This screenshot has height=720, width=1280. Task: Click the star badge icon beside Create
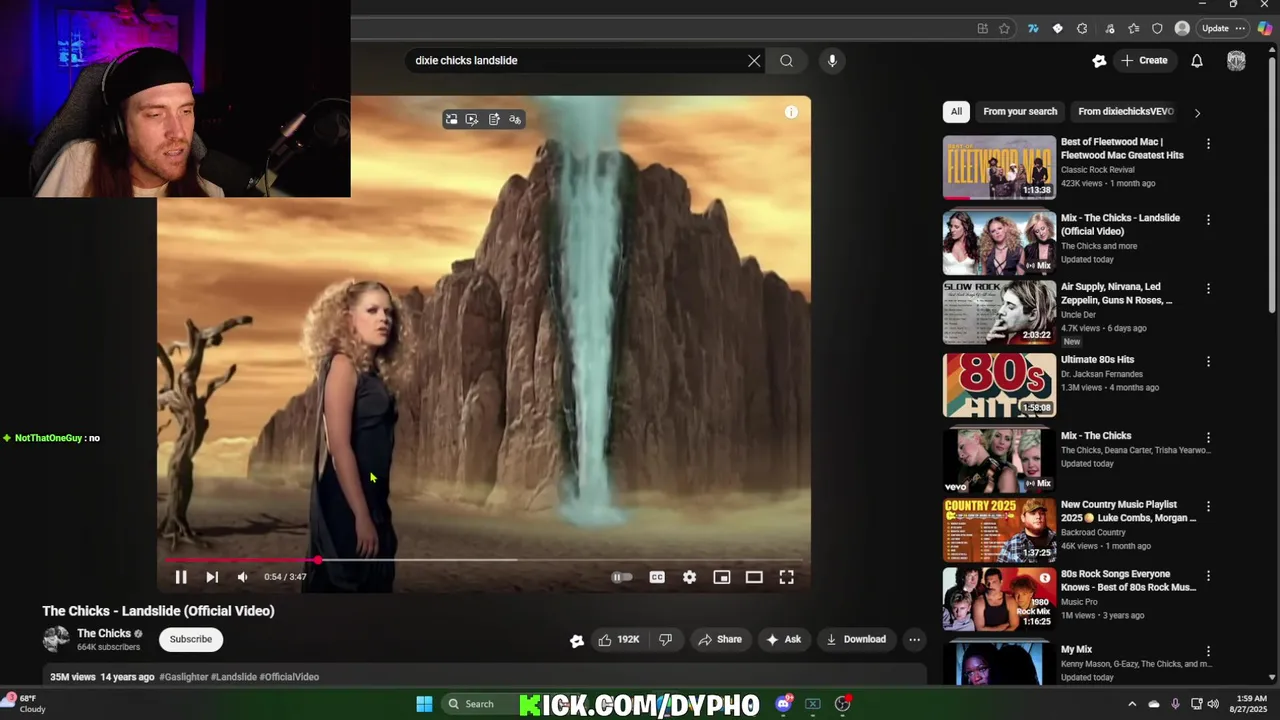(x=1099, y=61)
